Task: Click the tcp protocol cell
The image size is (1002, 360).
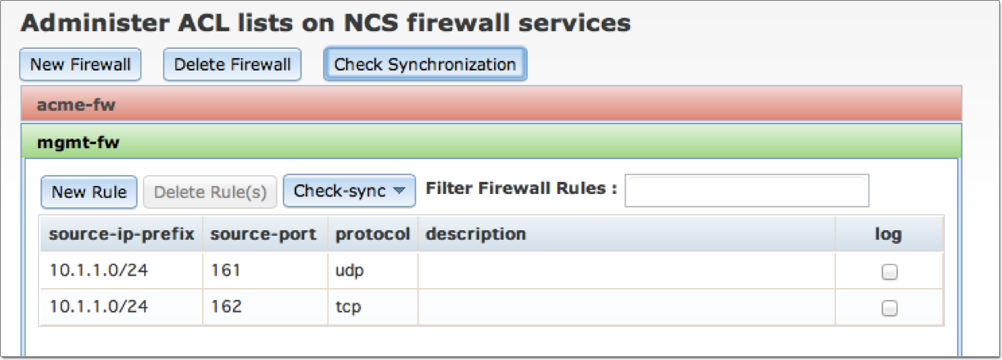Action: [373, 307]
